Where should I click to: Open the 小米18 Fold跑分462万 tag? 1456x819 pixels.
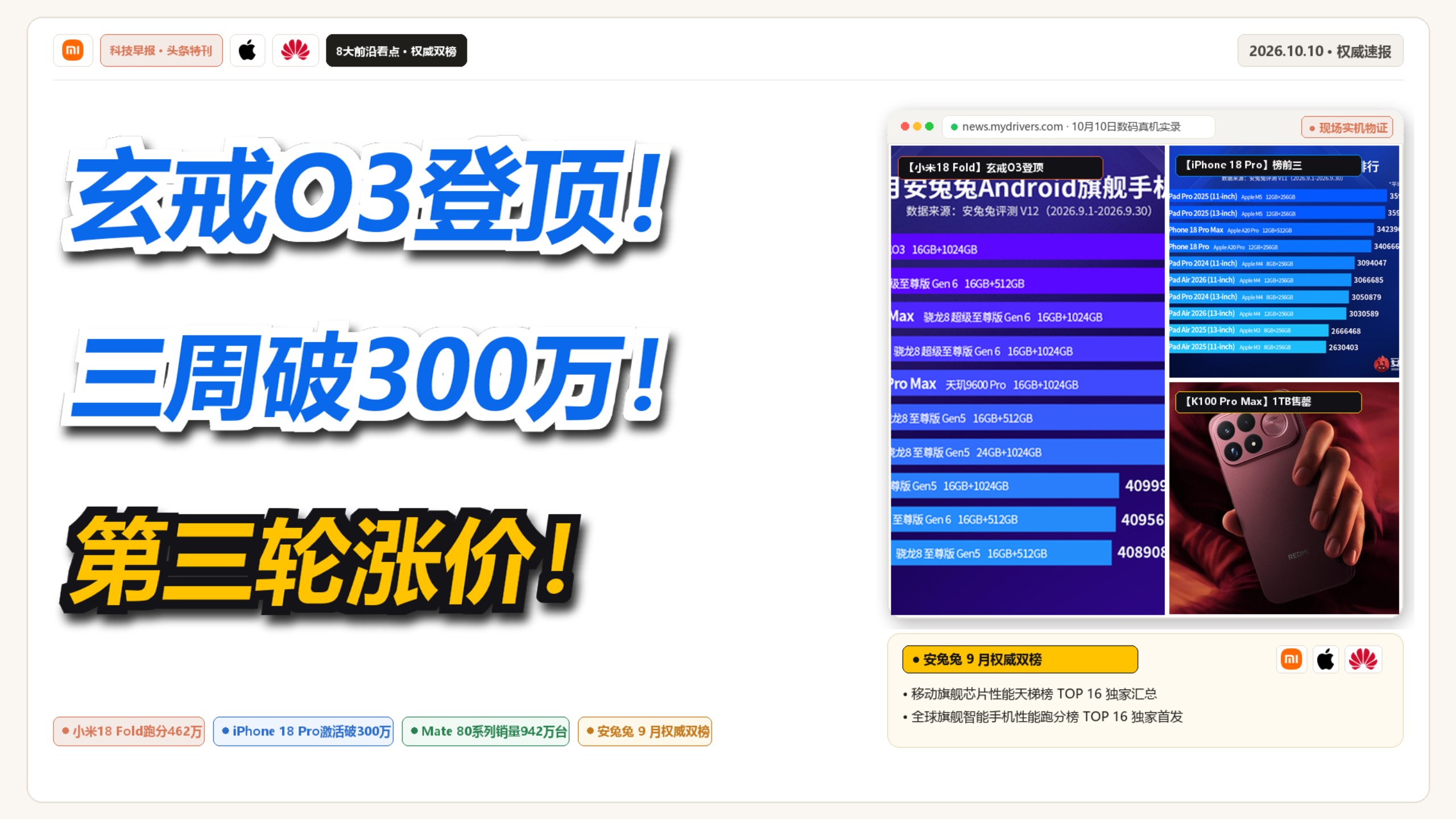(x=129, y=731)
